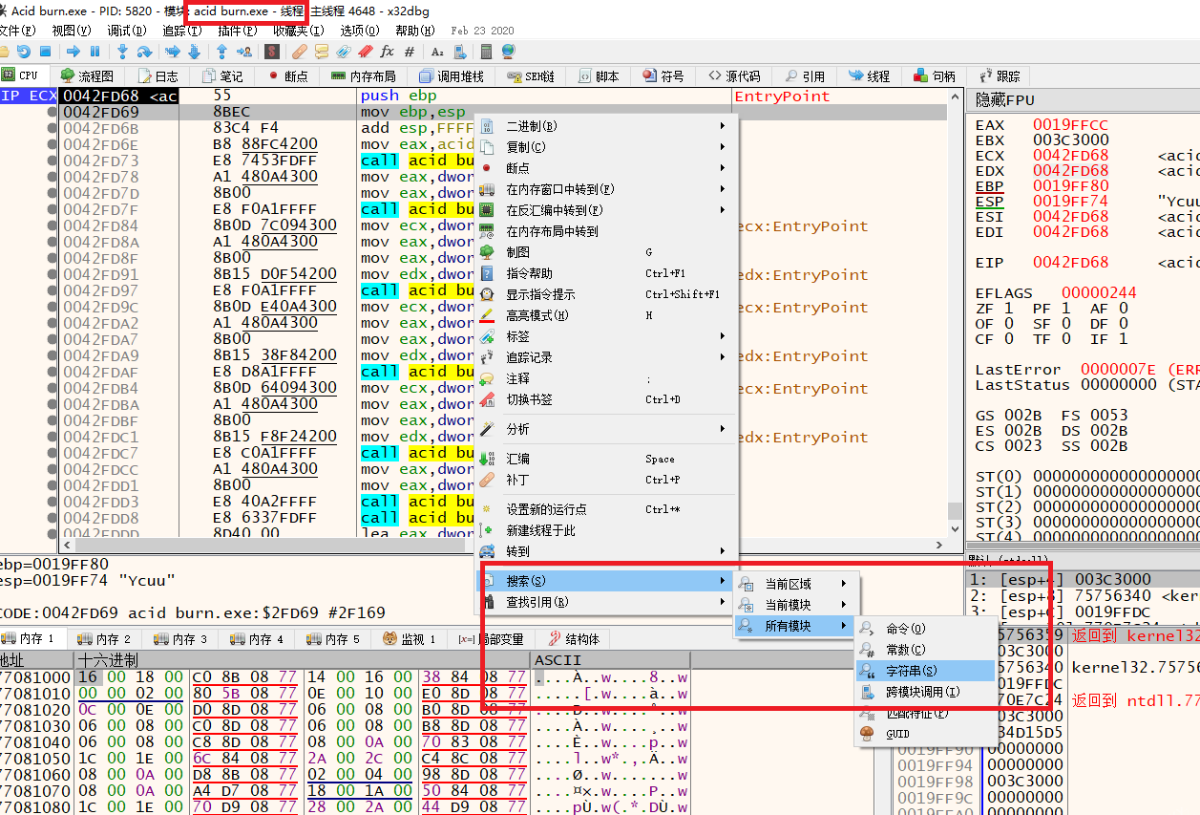Screen dimensions: 1200x815
Task: Click the disassembly vertical scrollbar
Action: [955, 315]
